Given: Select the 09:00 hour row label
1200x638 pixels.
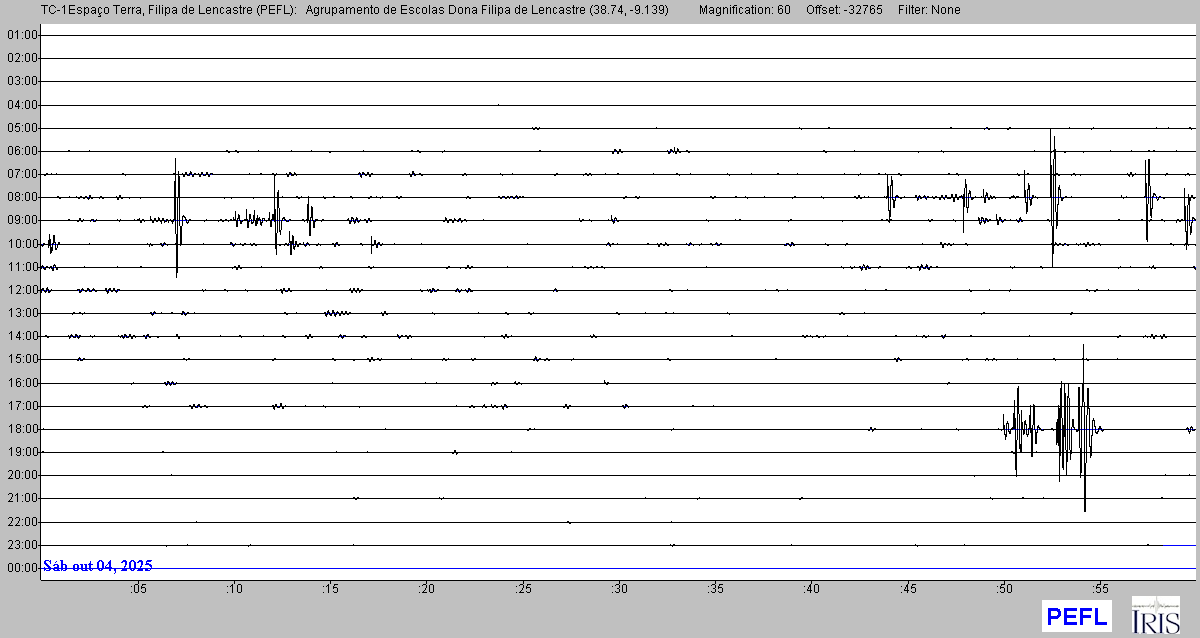Looking at the screenshot, I should (x=21, y=220).
